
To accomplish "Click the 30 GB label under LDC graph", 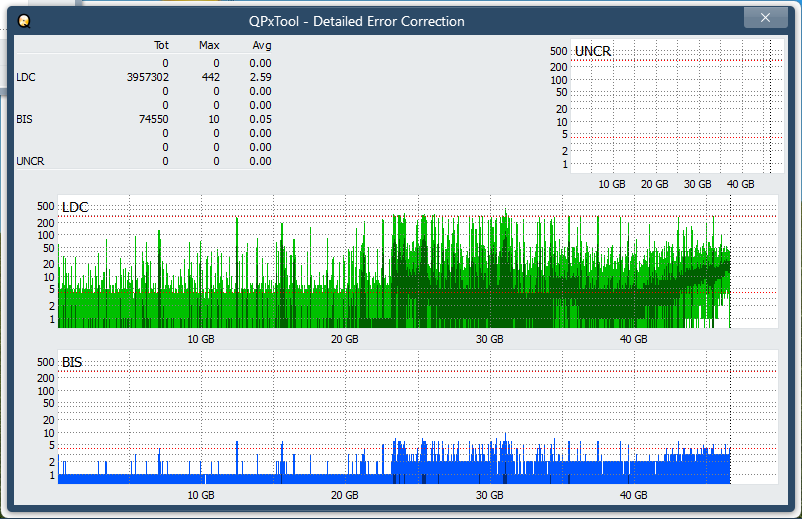I will (x=489, y=339).
